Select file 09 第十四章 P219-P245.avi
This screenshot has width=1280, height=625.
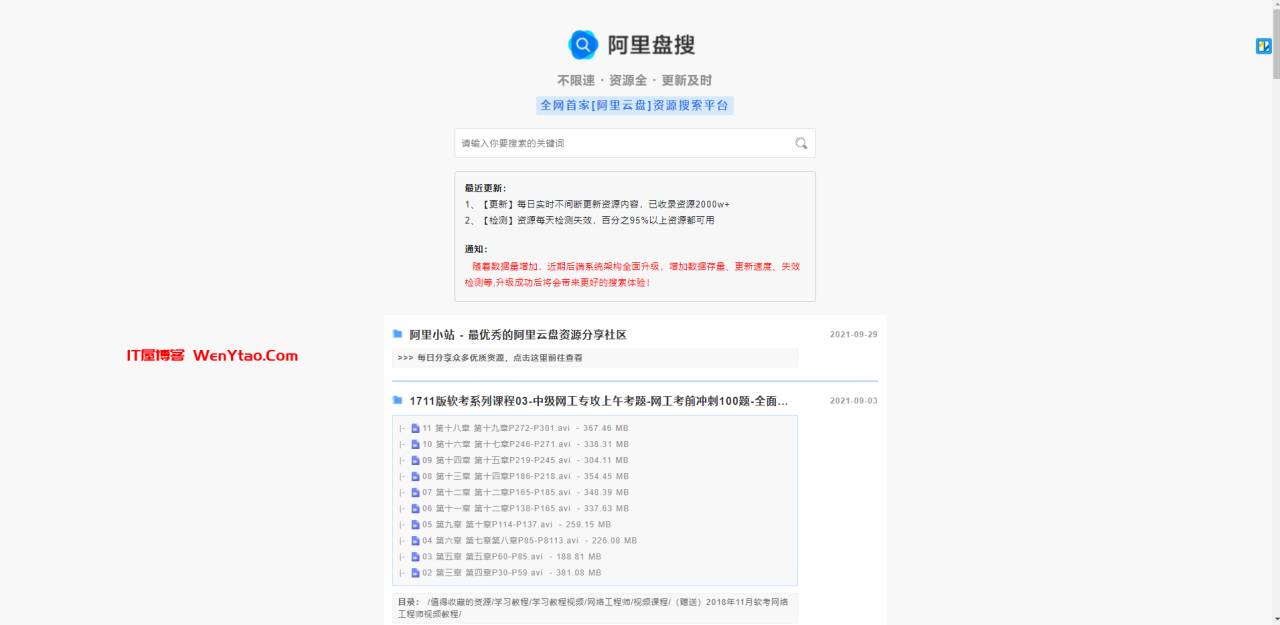[496, 460]
